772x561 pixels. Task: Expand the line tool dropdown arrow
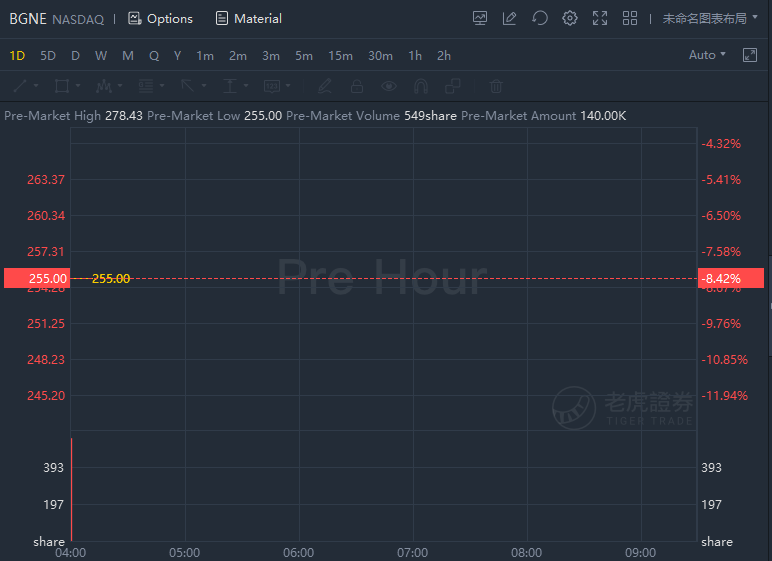click(36, 86)
